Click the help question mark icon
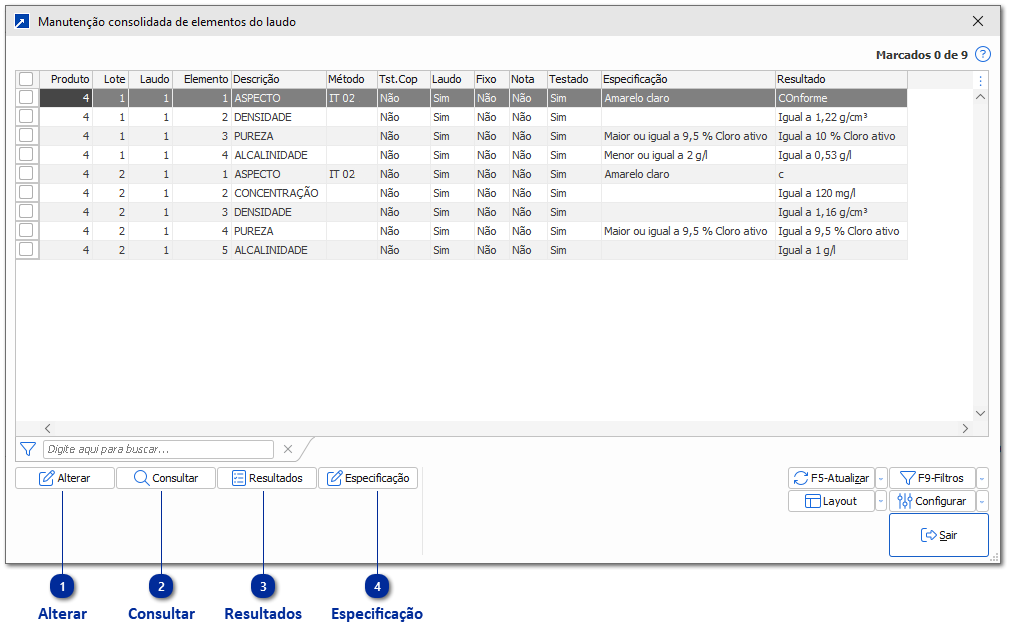 (982, 55)
